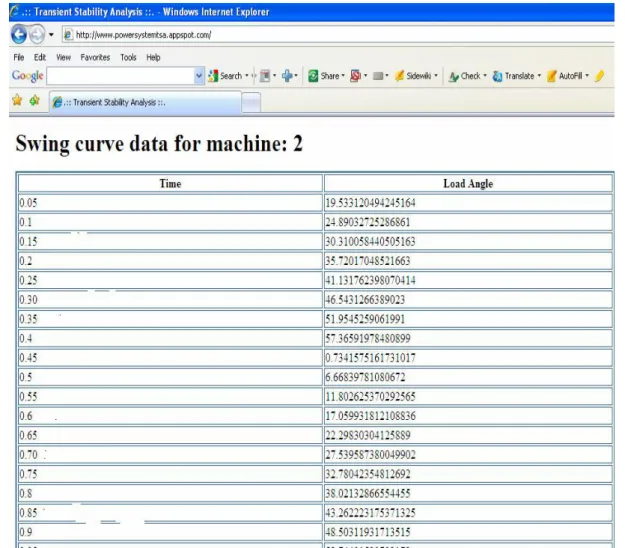Click the gray news/page toolbar icon
Screen dimensions: 625x548
tap(265, 76)
